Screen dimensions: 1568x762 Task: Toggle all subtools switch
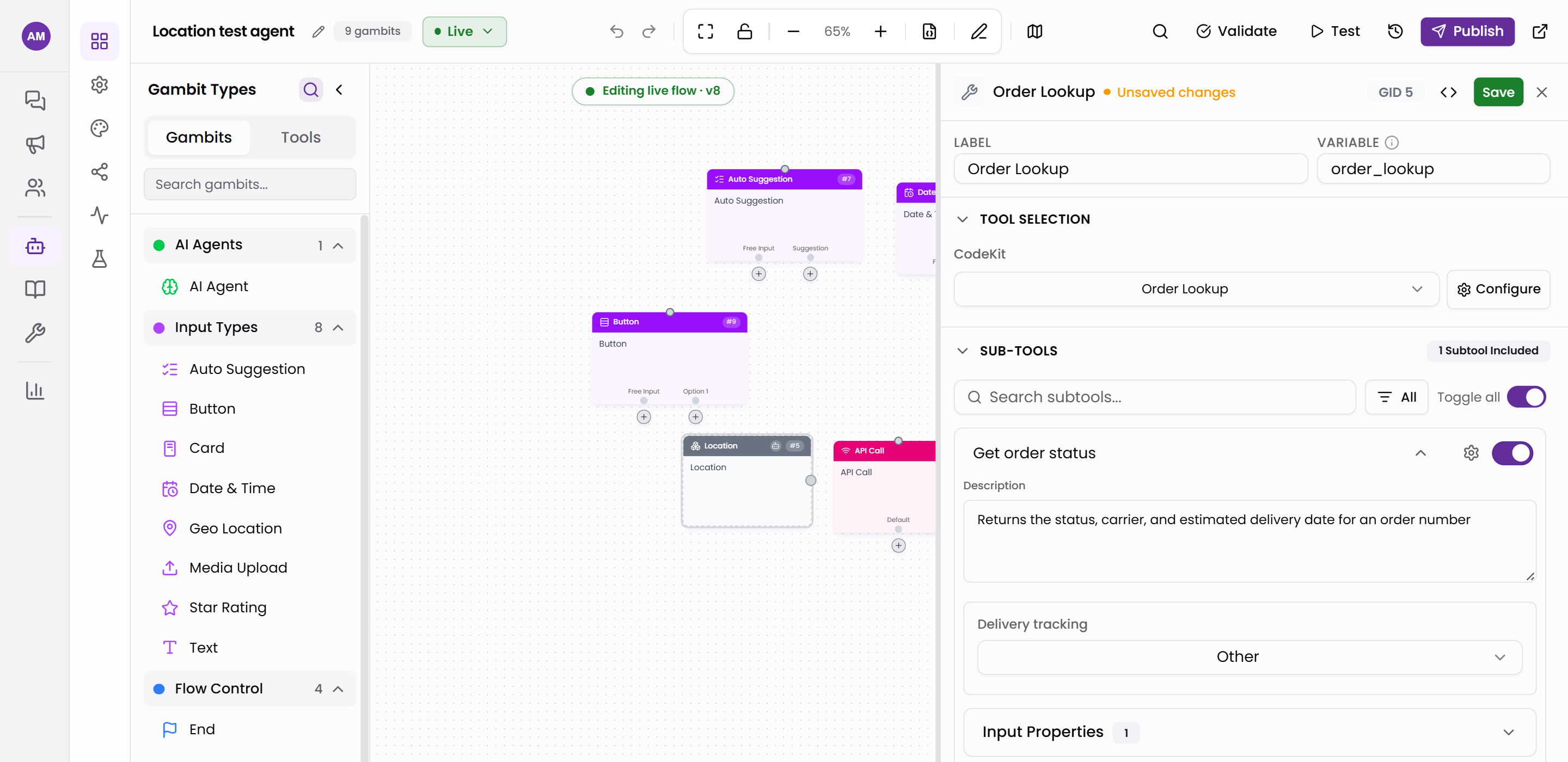point(1526,397)
